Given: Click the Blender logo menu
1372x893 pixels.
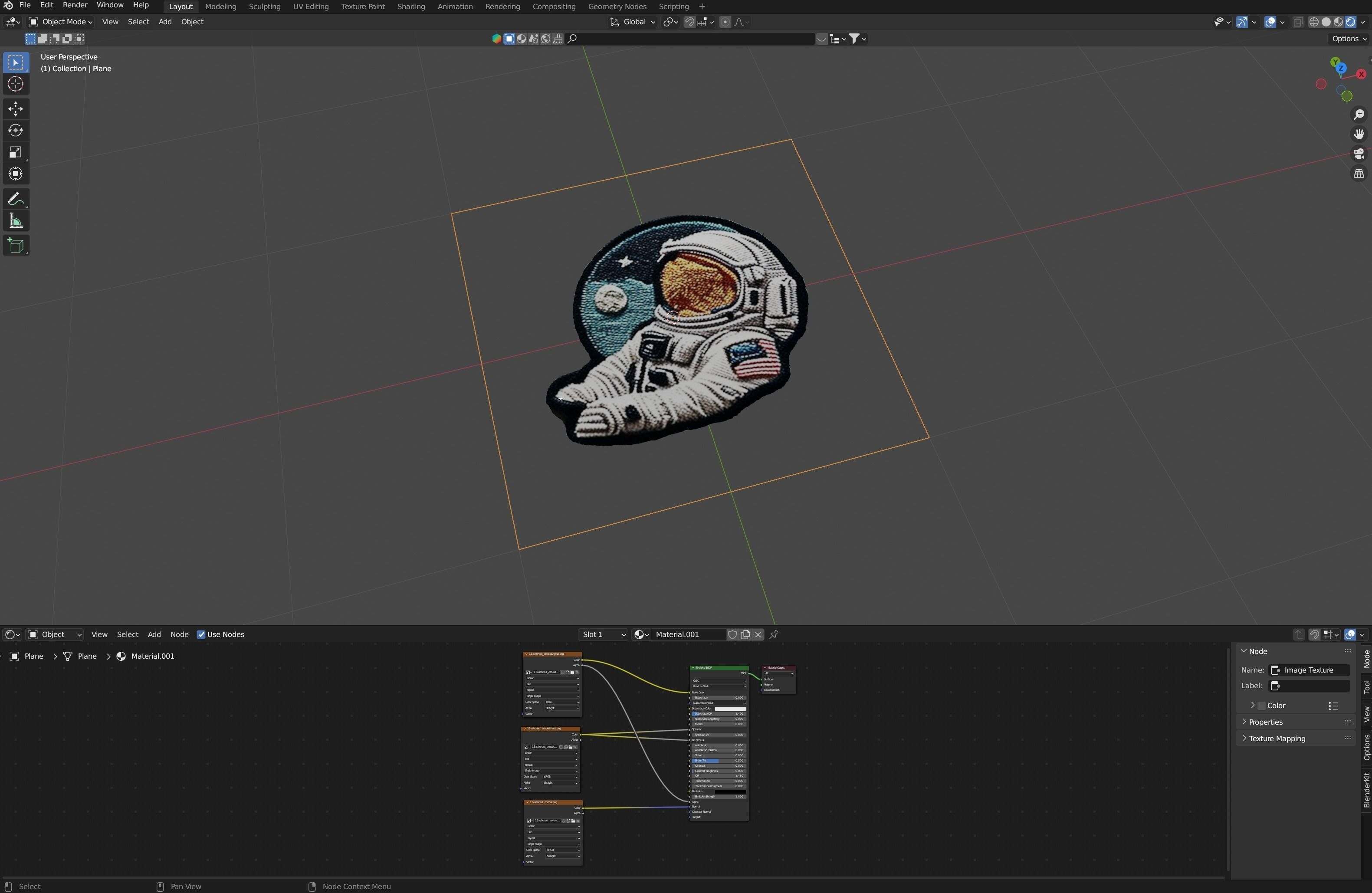Looking at the screenshot, I should 8,5.
